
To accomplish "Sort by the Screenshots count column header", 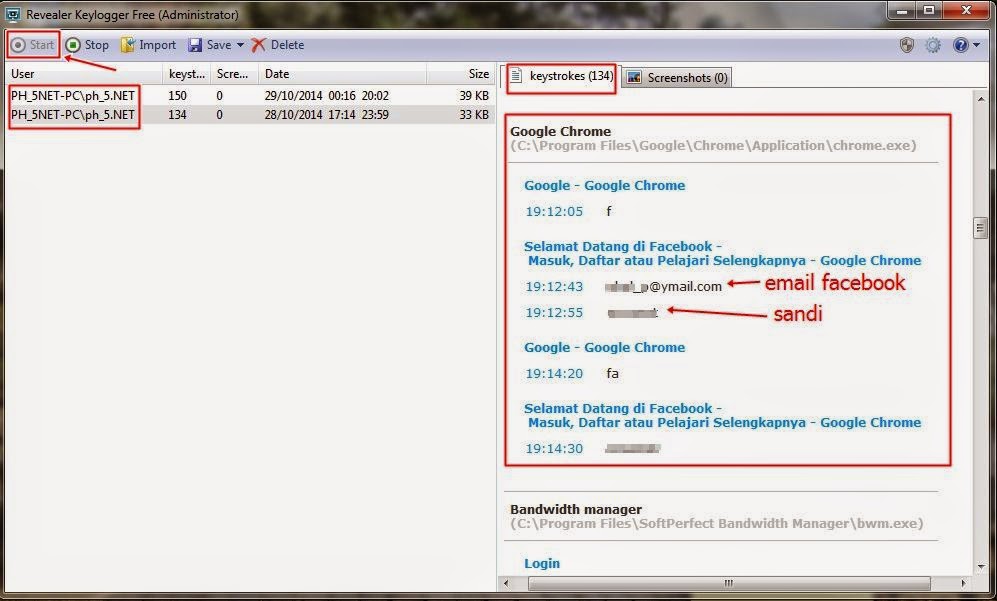I will pyautogui.click(x=234, y=74).
